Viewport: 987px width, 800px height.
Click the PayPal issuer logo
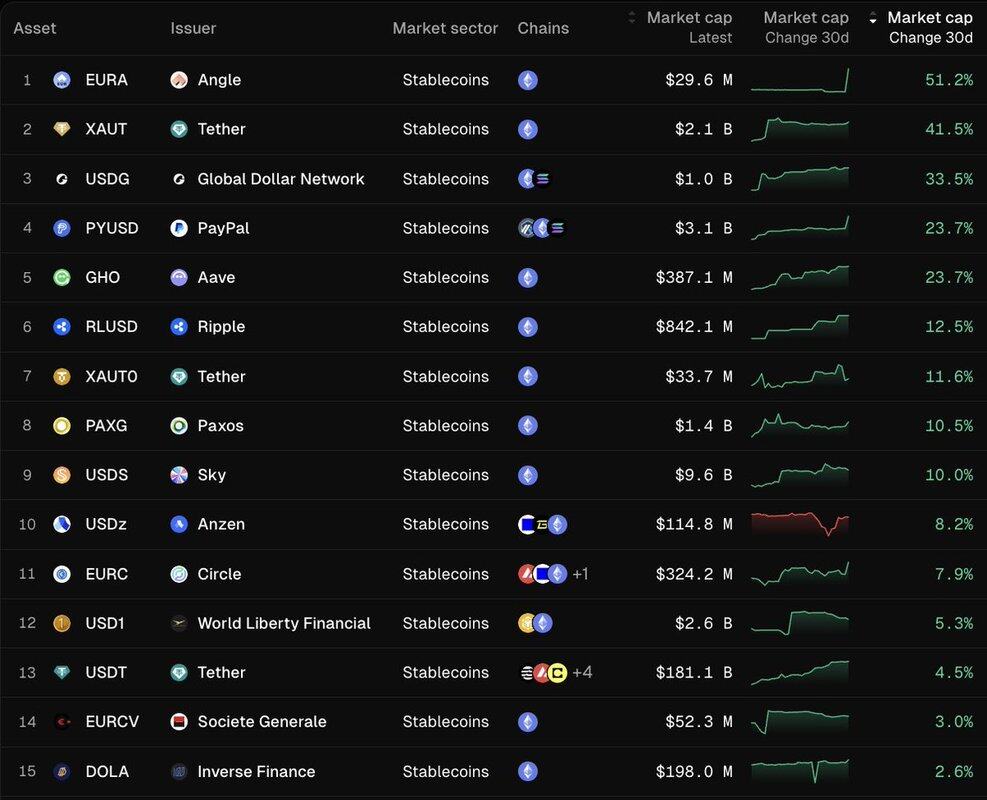pos(179,228)
